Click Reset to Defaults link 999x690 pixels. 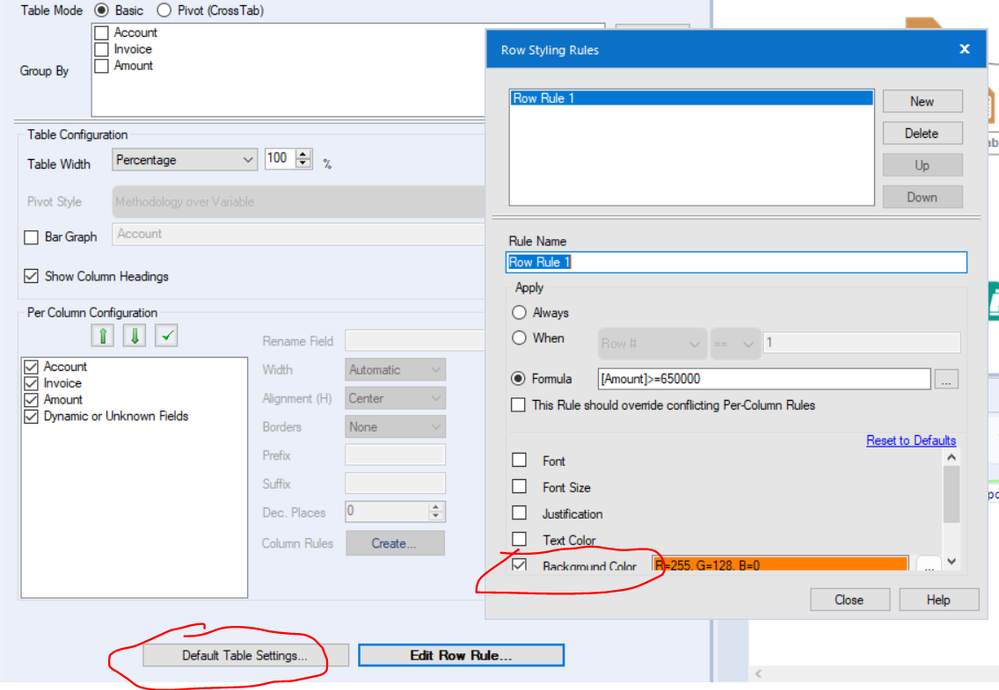click(910, 440)
